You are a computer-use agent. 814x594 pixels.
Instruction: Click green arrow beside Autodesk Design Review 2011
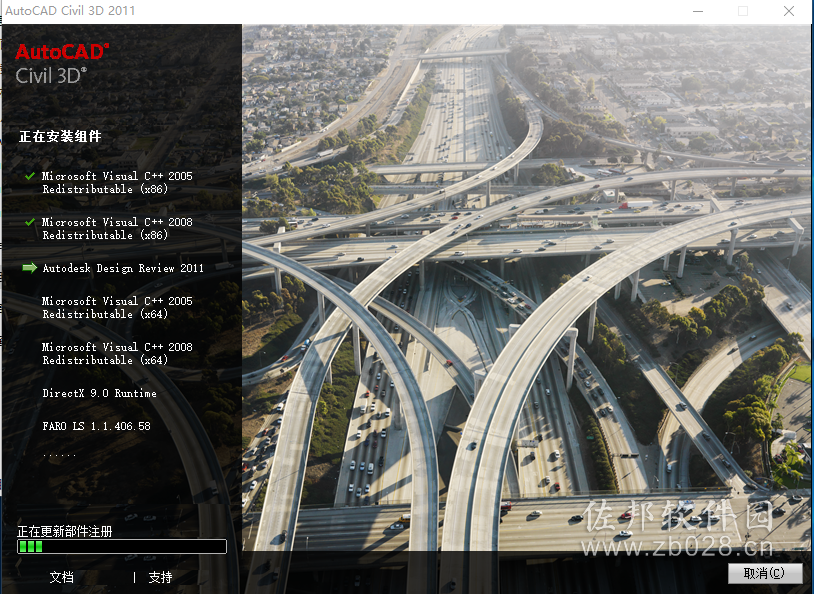[30, 267]
